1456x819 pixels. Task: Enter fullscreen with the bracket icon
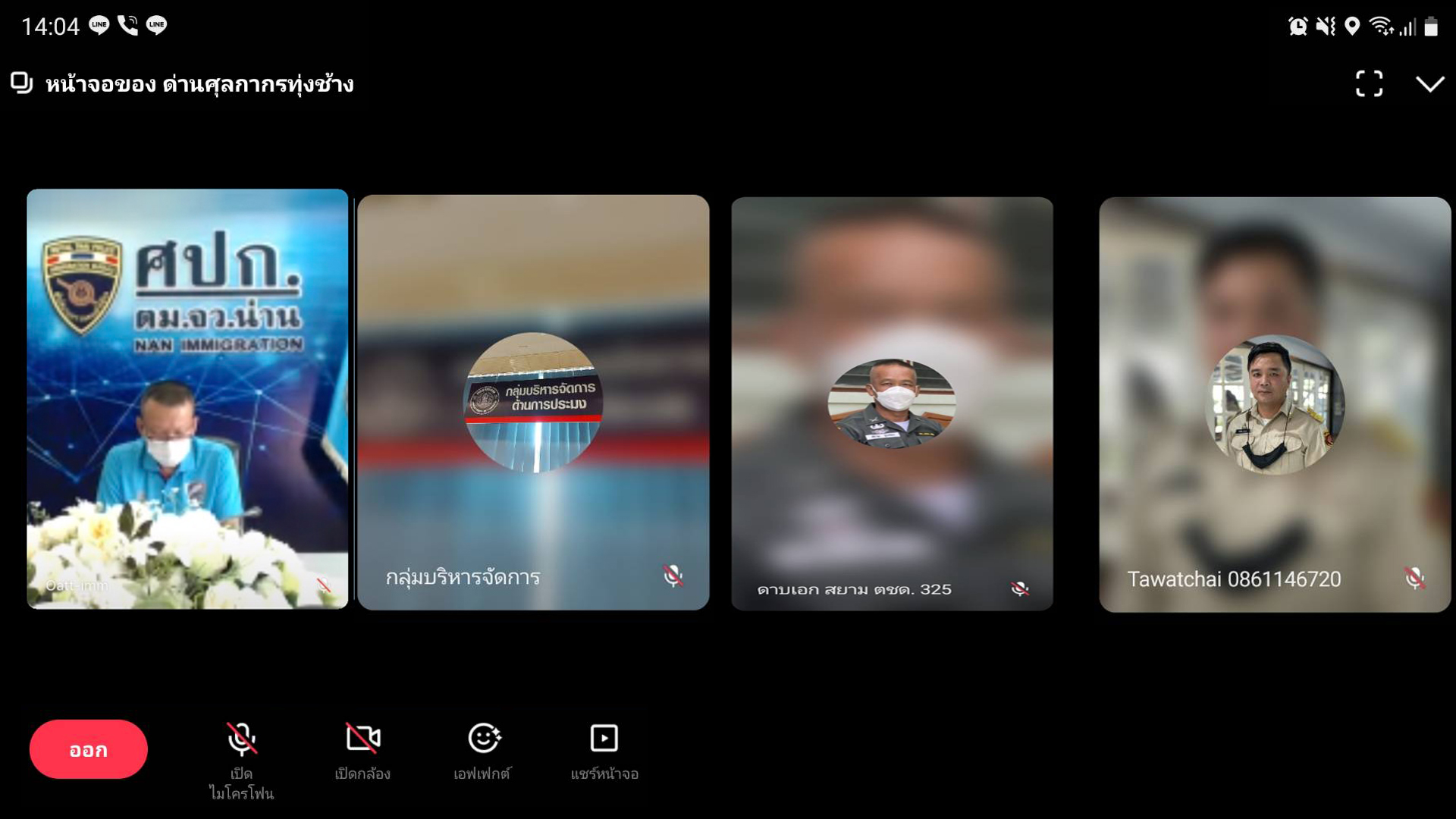[1369, 83]
